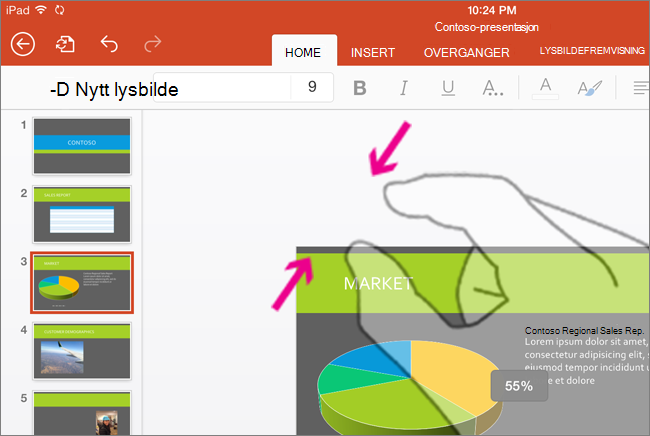Tap the font name box
650x436 pixels.
coord(222,87)
